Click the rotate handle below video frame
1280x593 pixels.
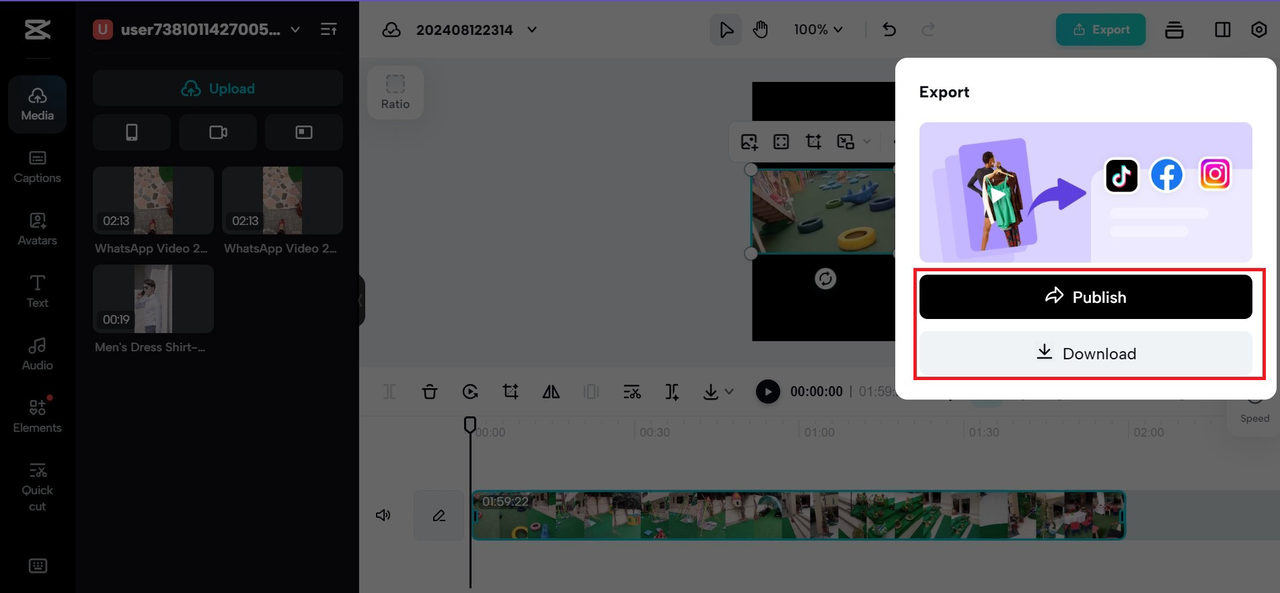coord(825,279)
